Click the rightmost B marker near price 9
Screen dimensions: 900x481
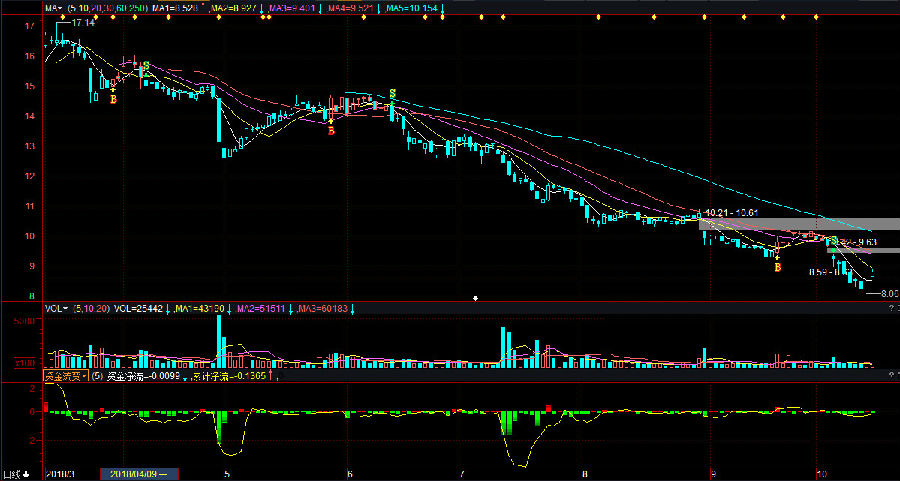click(777, 267)
